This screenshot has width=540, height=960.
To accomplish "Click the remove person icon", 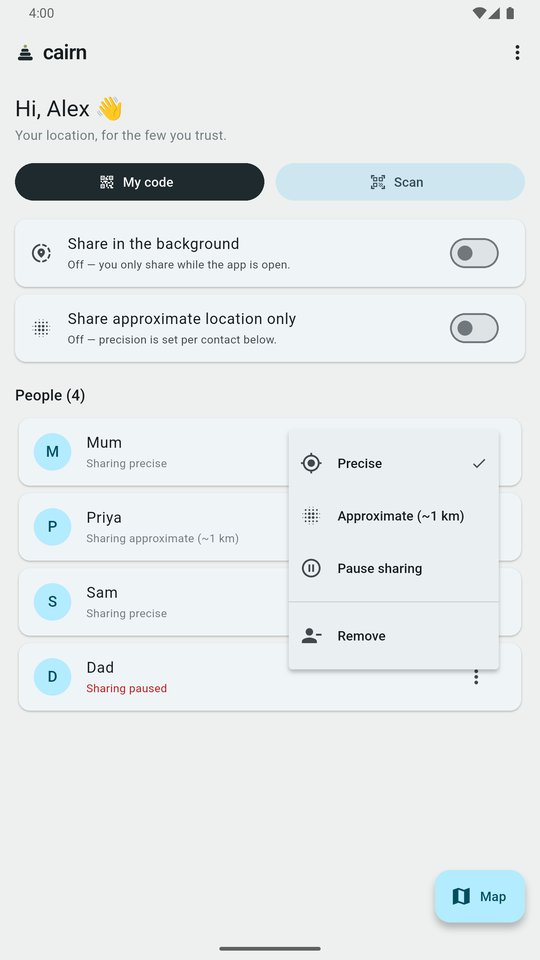I will point(311,636).
